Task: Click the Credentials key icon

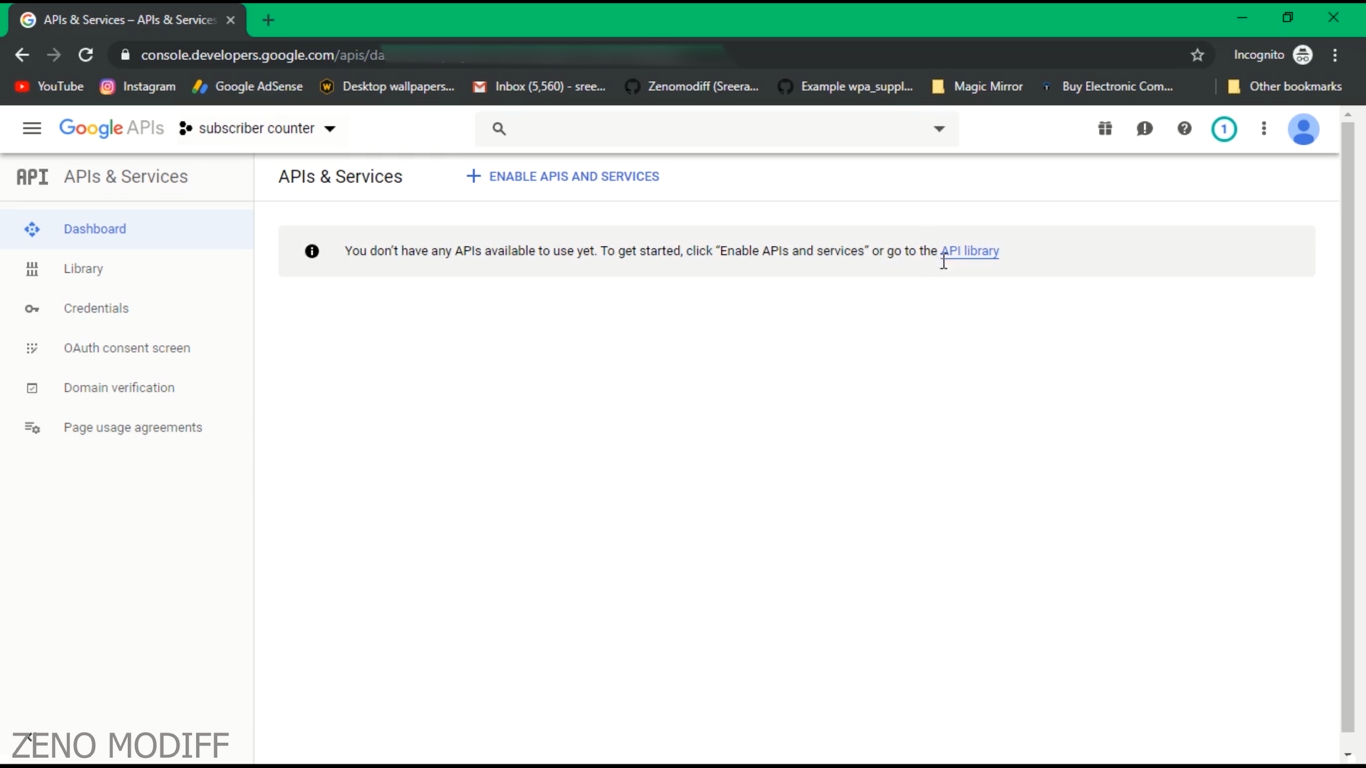Action: click(x=32, y=309)
